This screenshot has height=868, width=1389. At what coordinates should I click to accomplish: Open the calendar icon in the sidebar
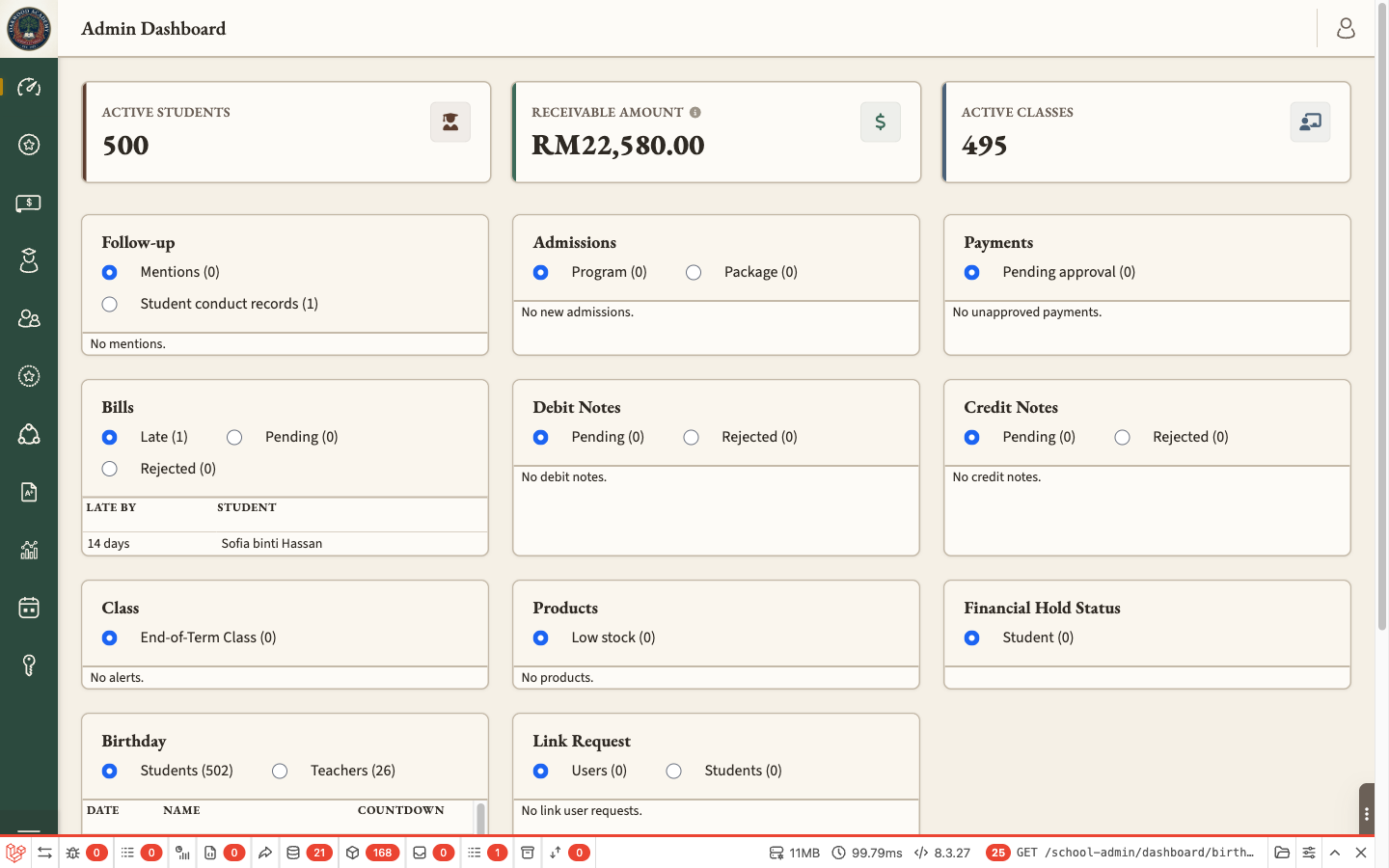29,608
